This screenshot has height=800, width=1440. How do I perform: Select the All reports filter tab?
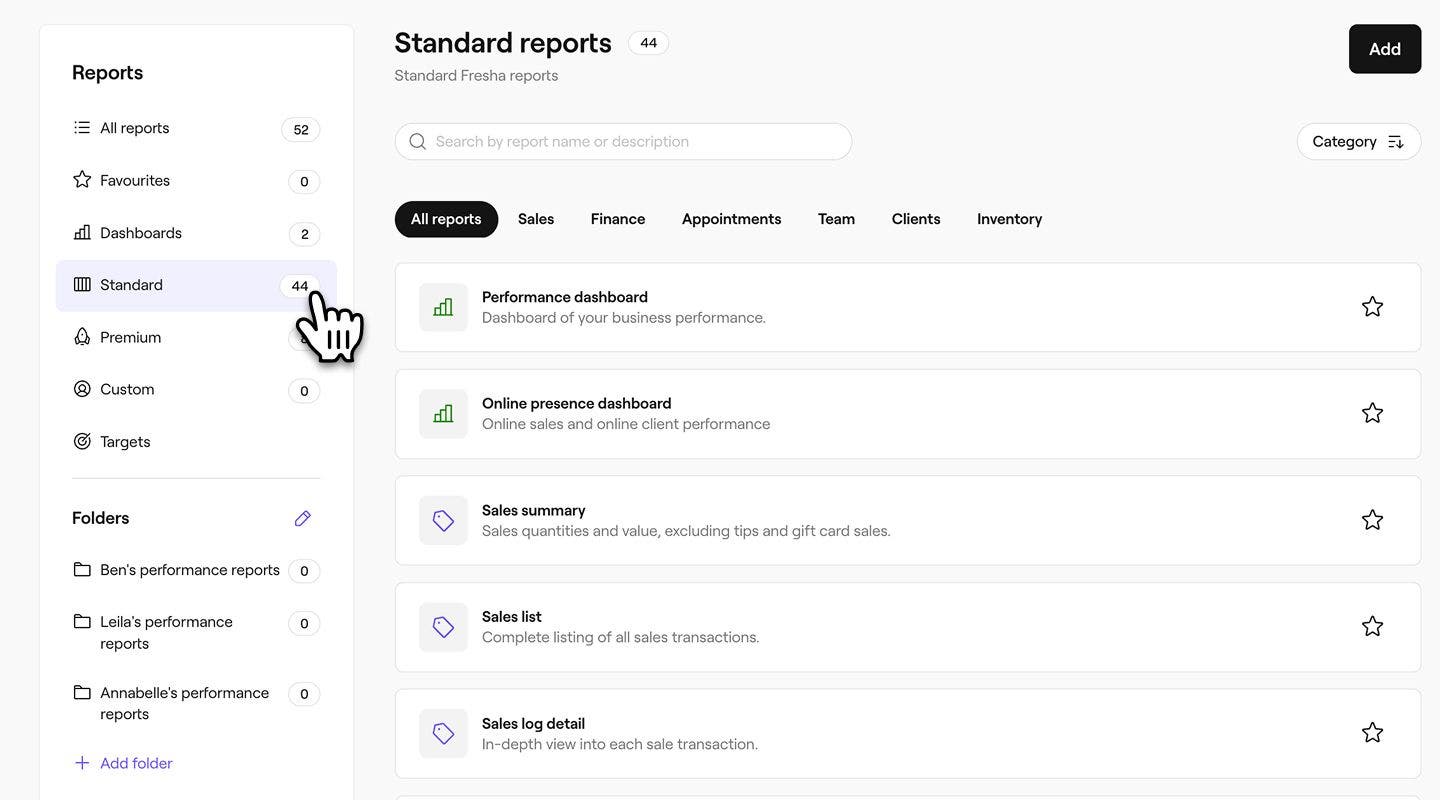pyautogui.click(x=446, y=219)
